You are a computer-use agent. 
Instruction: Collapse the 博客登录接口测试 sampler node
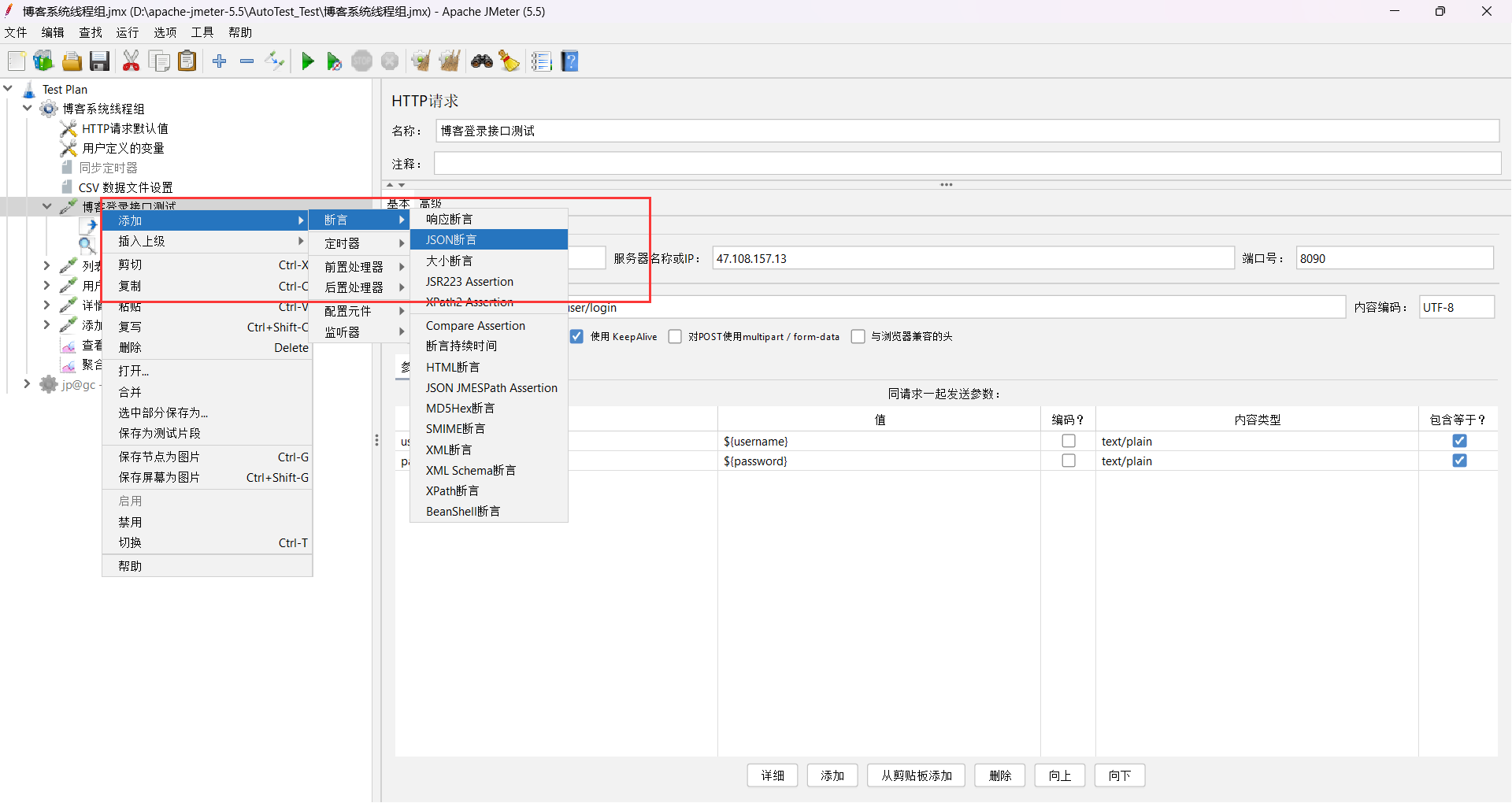tap(47, 206)
